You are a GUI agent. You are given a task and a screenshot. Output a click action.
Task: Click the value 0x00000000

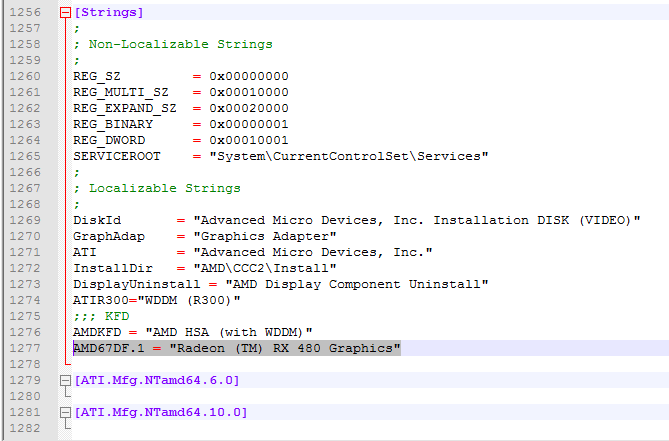249,76
